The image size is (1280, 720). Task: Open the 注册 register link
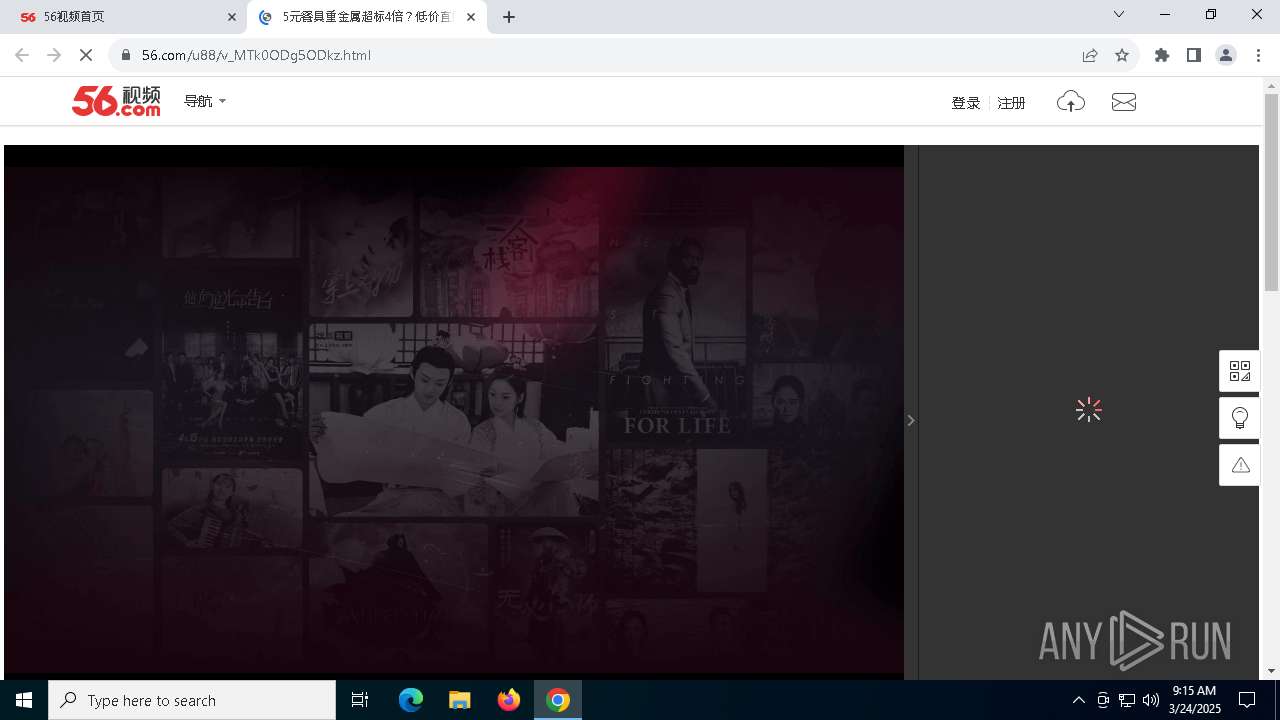[x=1012, y=103]
